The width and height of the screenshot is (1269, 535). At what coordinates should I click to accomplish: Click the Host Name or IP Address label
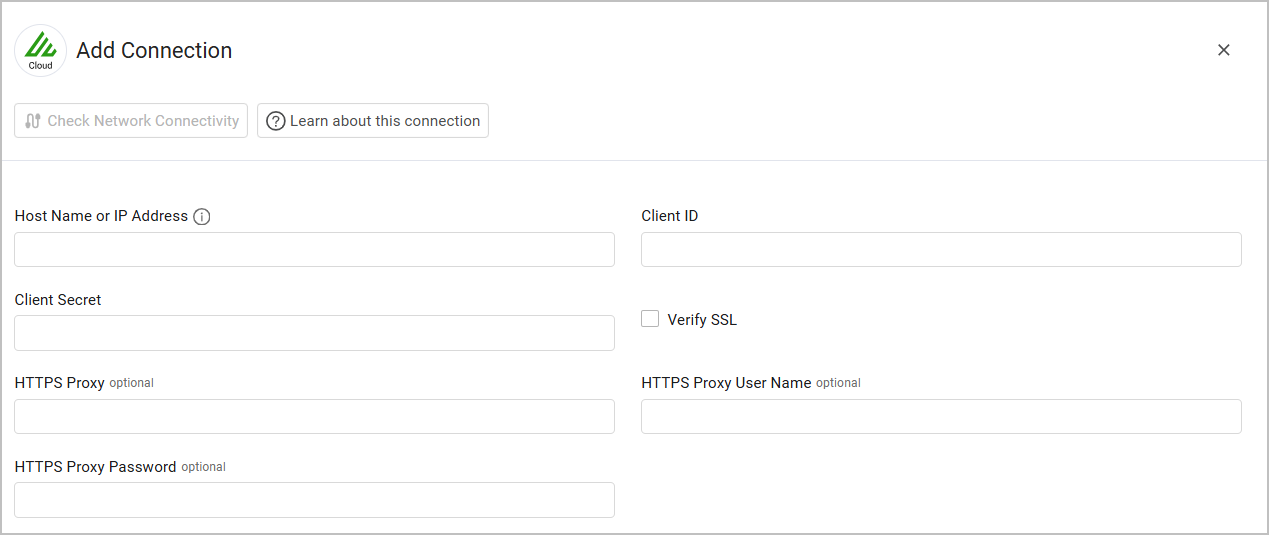(101, 216)
